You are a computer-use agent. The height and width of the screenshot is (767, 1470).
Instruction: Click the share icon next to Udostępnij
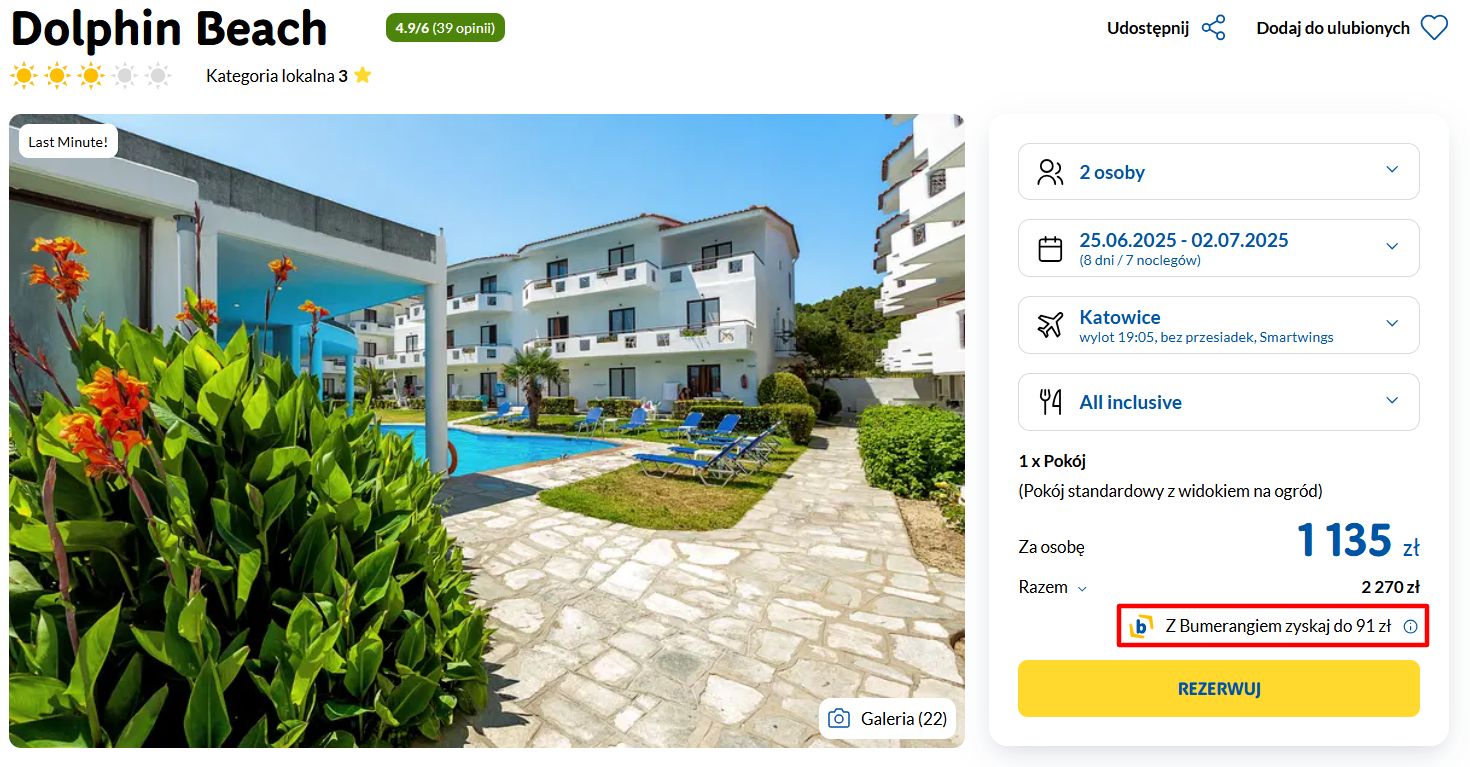coord(1213,28)
